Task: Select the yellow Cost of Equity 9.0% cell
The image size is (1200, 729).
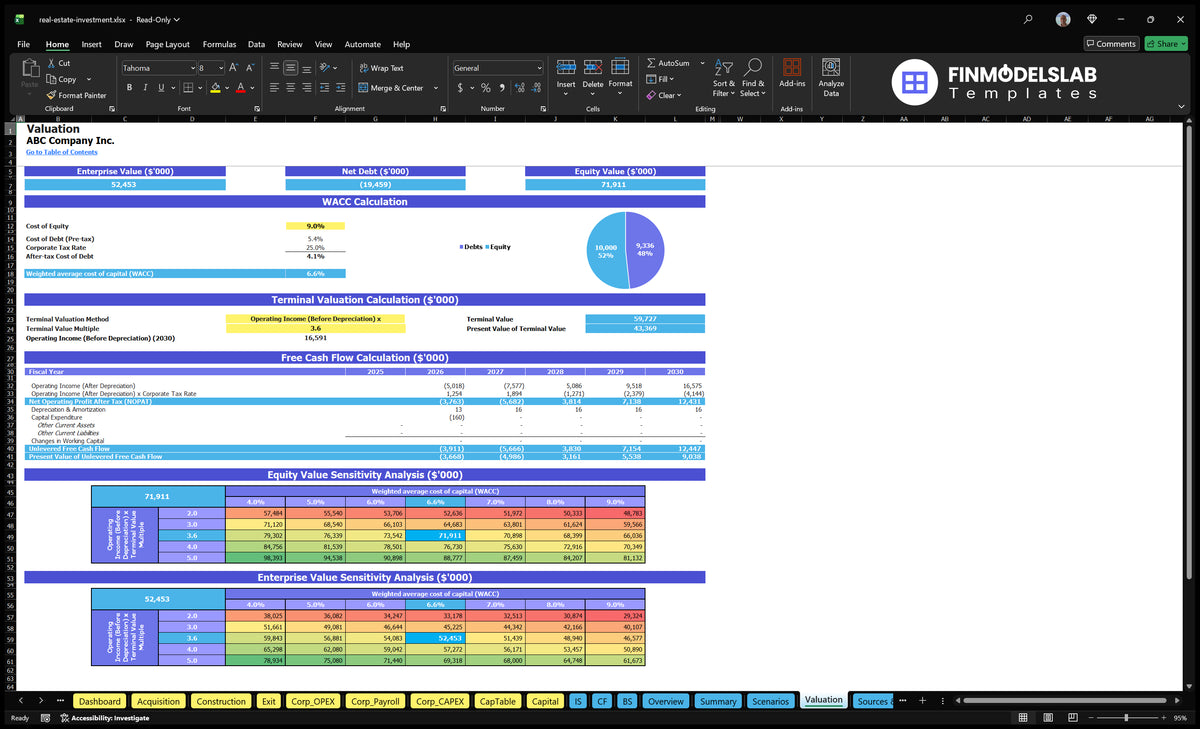Action: (x=315, y=226)
